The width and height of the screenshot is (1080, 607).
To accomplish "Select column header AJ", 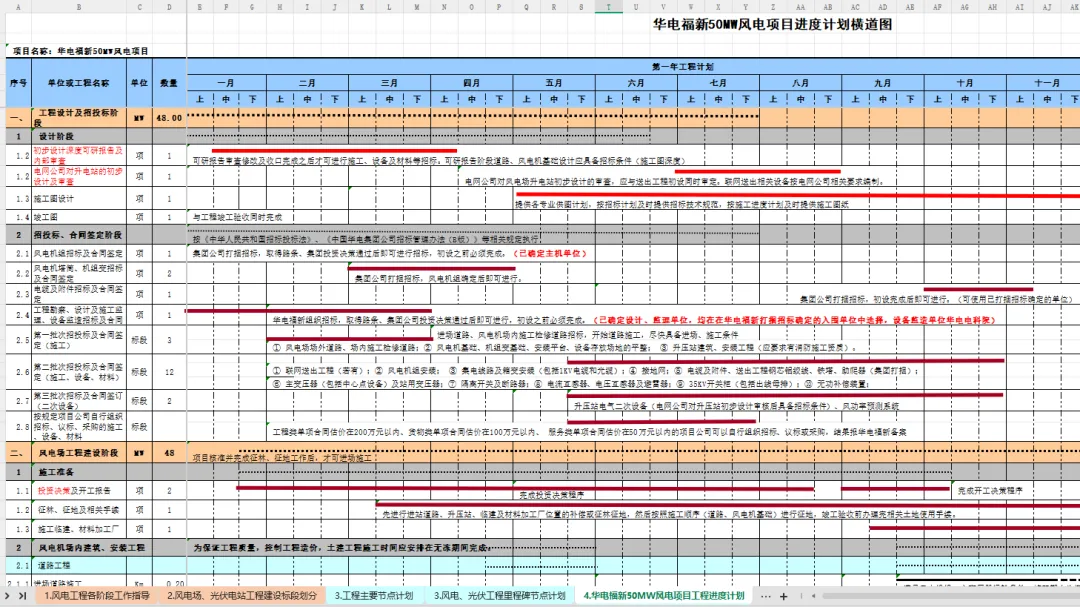I will [x=1047, y=7].
